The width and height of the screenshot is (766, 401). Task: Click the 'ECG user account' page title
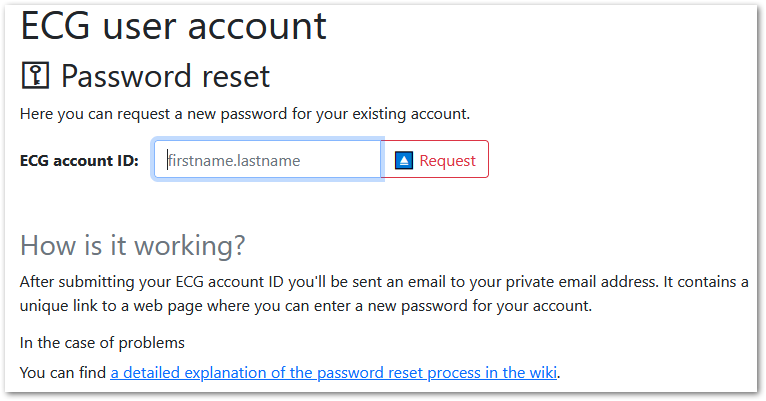173,25
